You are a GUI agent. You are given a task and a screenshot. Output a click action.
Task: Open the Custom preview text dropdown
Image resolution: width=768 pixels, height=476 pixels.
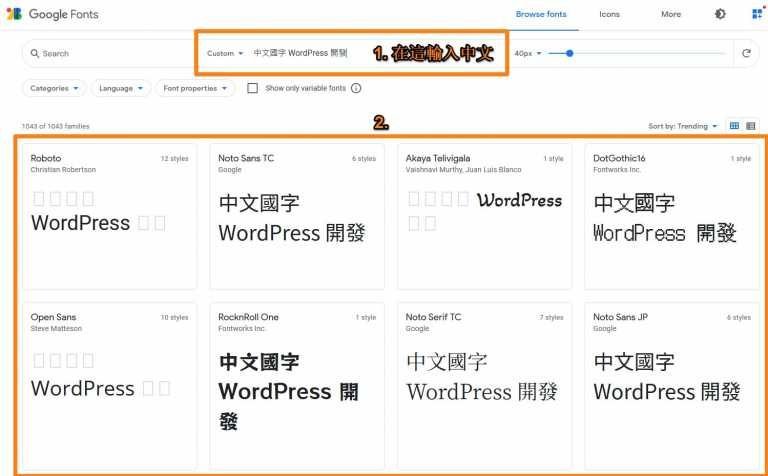click(x=225, y=53)
